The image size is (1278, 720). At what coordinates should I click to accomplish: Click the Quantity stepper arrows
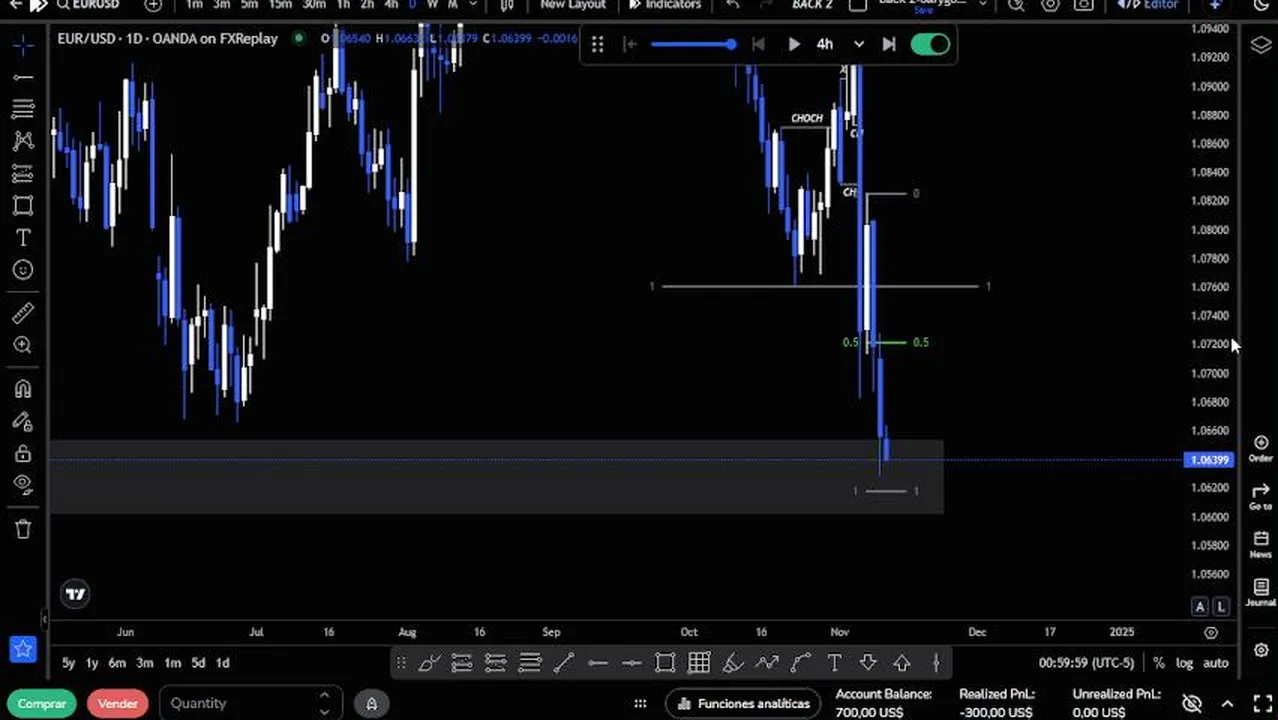pos(324,703)
